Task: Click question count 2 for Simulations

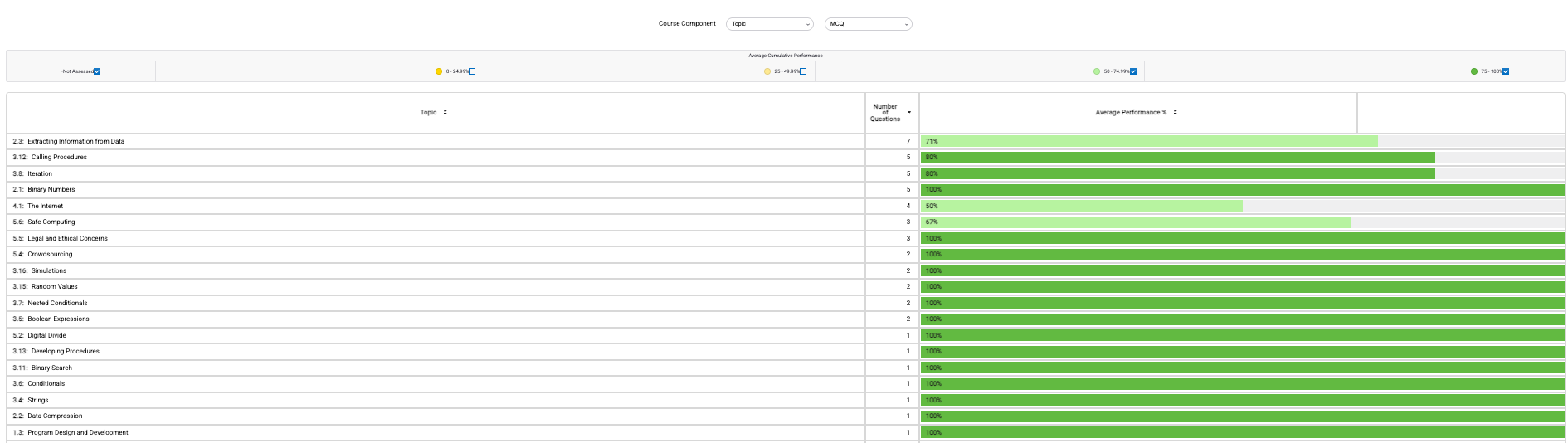Action: tap(908, 270)
